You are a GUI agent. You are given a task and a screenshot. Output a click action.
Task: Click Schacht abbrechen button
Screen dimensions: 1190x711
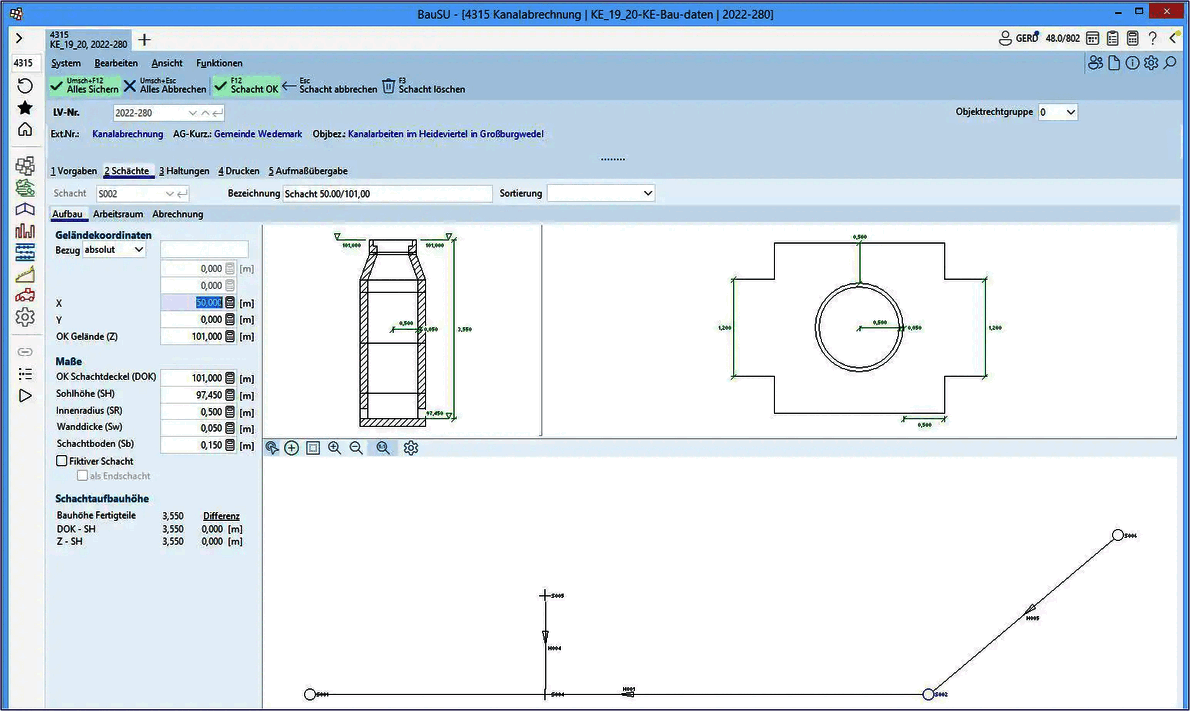point(330,86)
